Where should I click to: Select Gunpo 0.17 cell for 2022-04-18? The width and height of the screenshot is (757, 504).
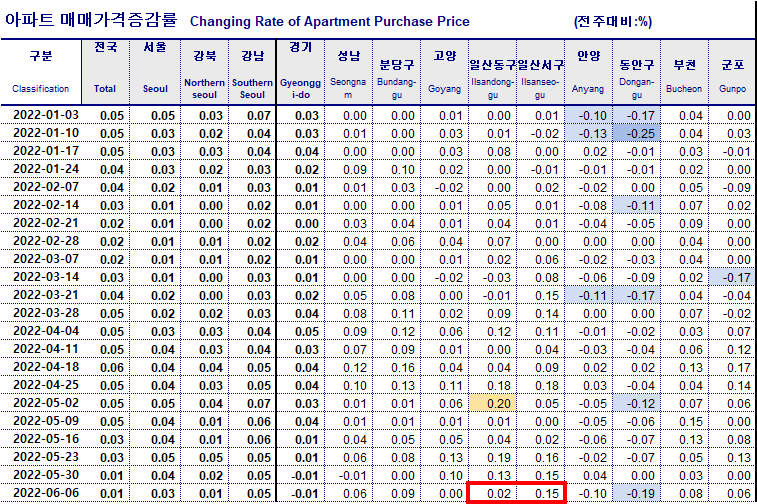(x=732, y=367)
